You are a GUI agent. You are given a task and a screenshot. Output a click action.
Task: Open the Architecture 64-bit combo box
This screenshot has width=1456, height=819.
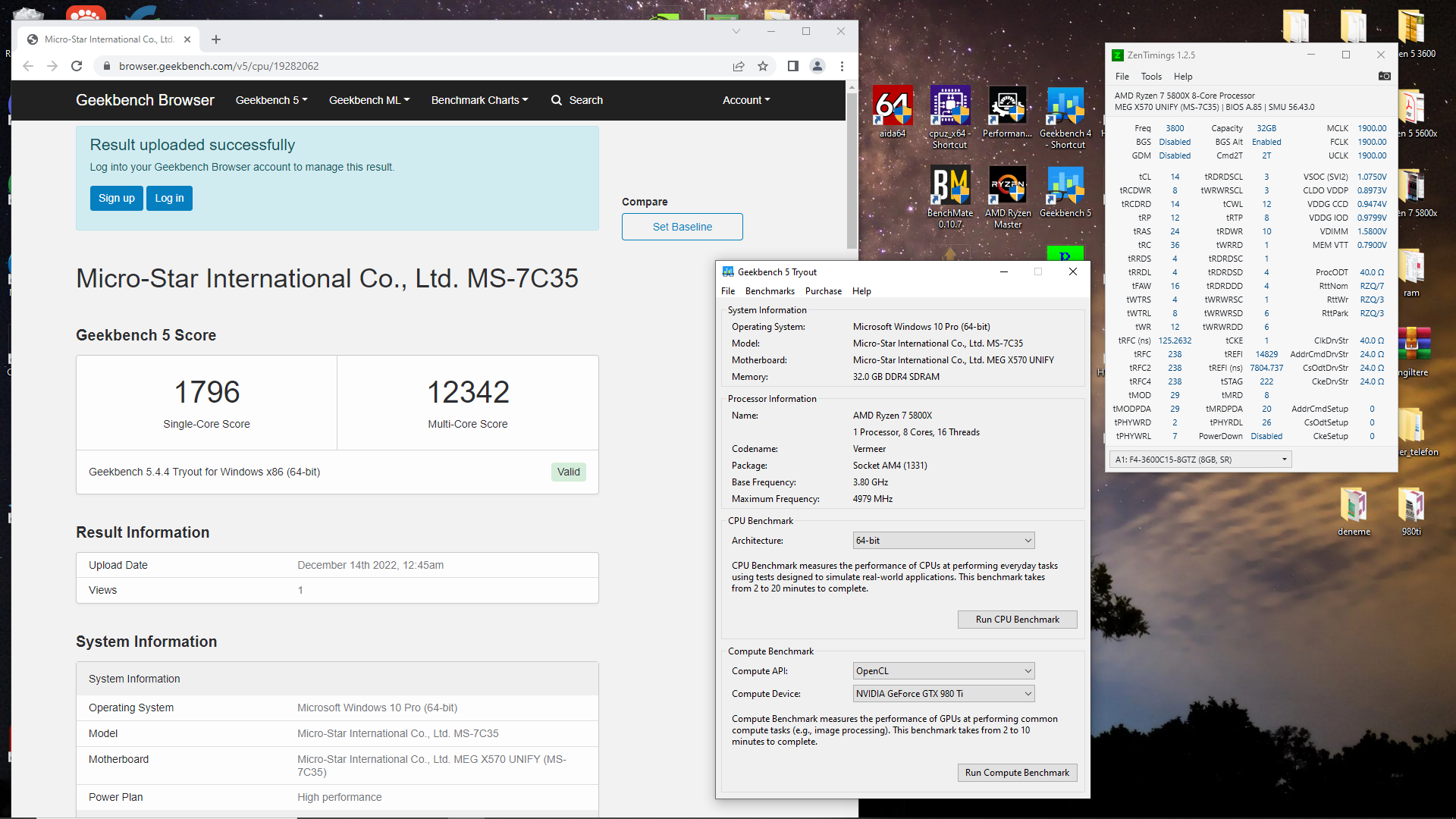pyautogui.click(x=943, y=541)
